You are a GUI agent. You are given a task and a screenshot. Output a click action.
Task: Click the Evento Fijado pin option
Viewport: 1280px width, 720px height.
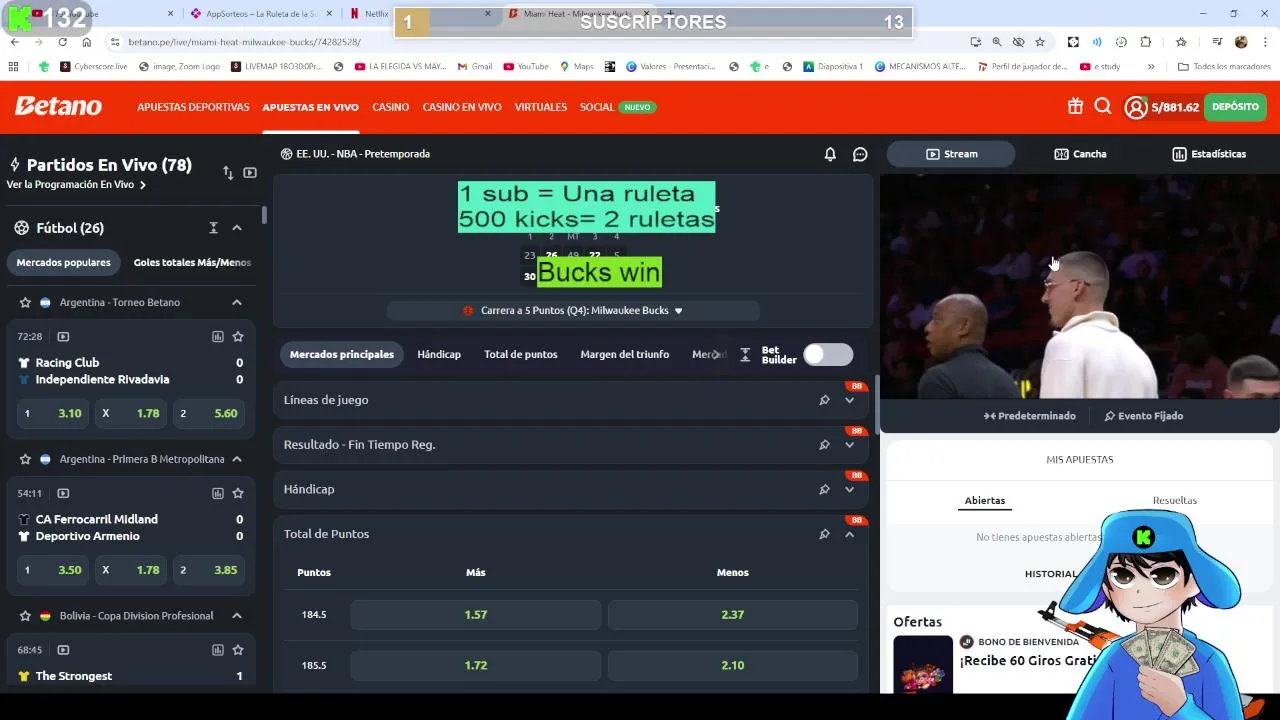point(1143,416)
